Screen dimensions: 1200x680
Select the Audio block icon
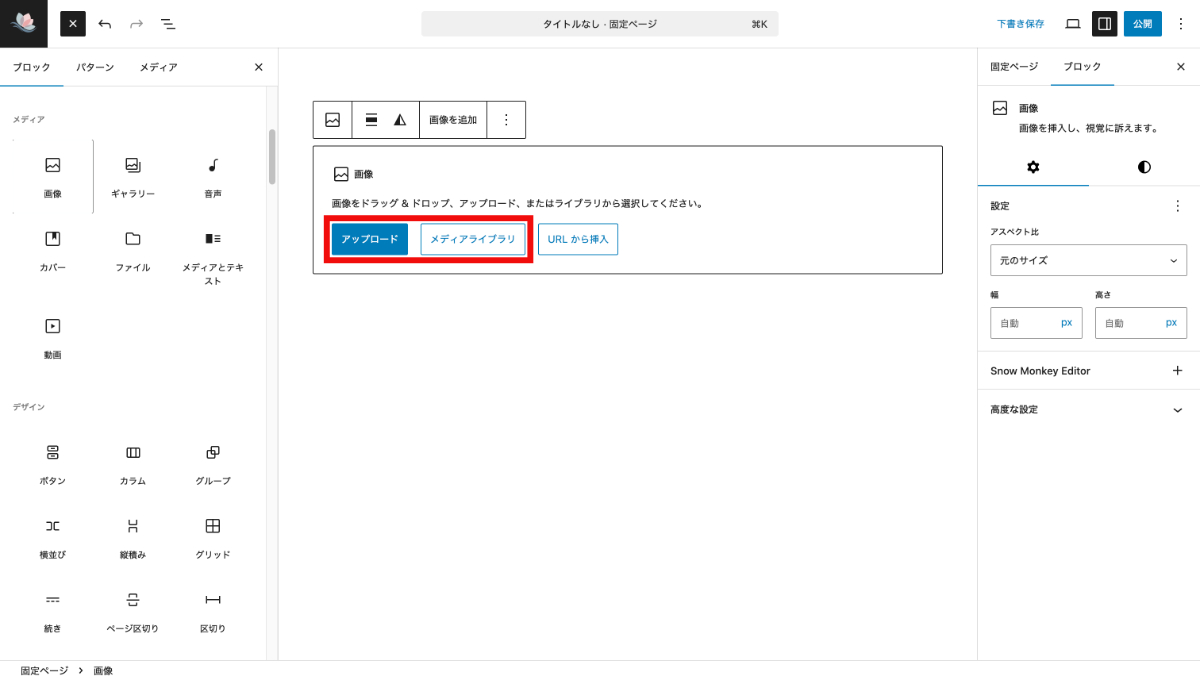pyautogui.click(x=213, y=176)
